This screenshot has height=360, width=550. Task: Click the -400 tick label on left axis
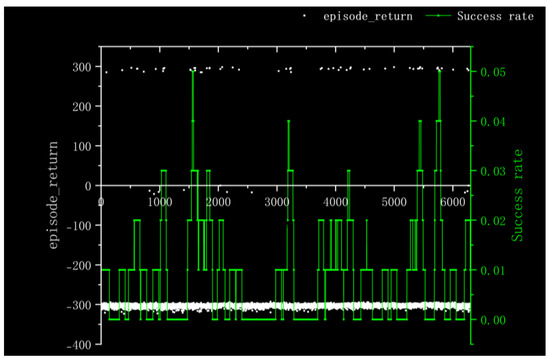pos(79,345)
